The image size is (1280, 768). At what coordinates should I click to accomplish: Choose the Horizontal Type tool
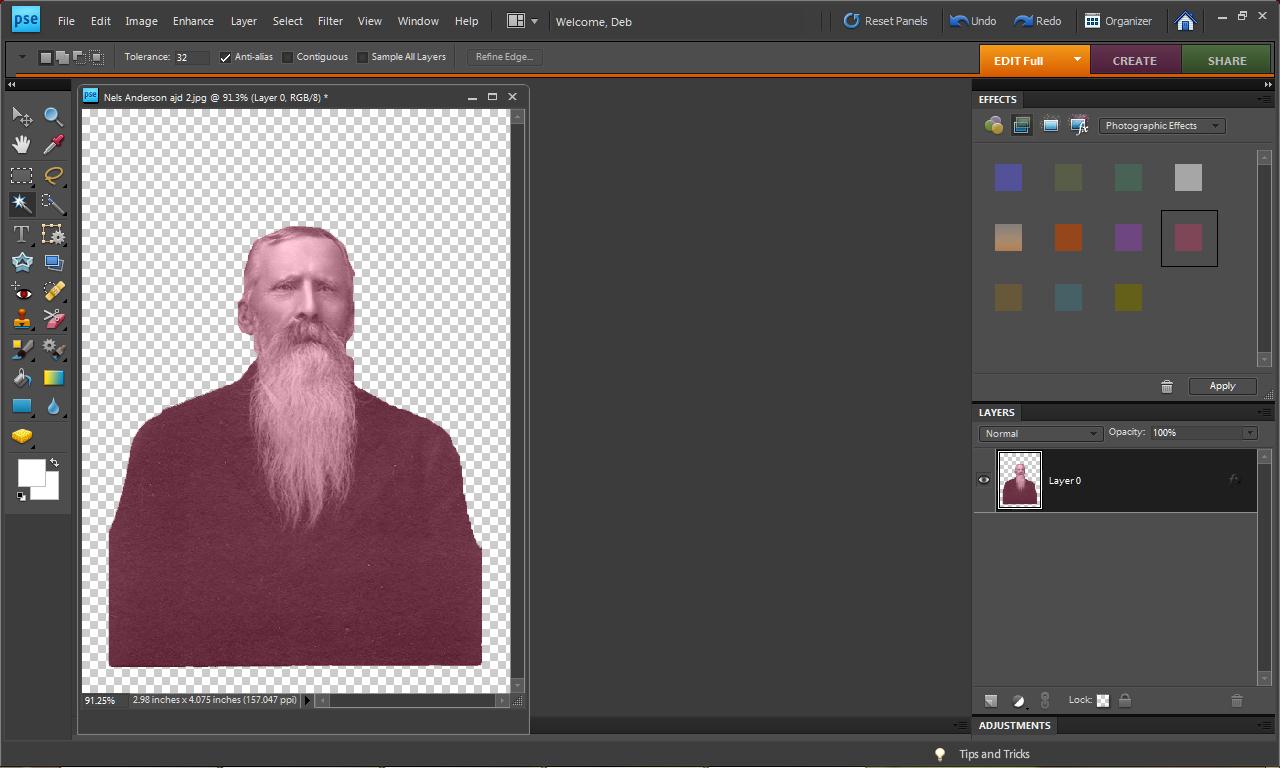pyautogui.click(x=21, y=234)
